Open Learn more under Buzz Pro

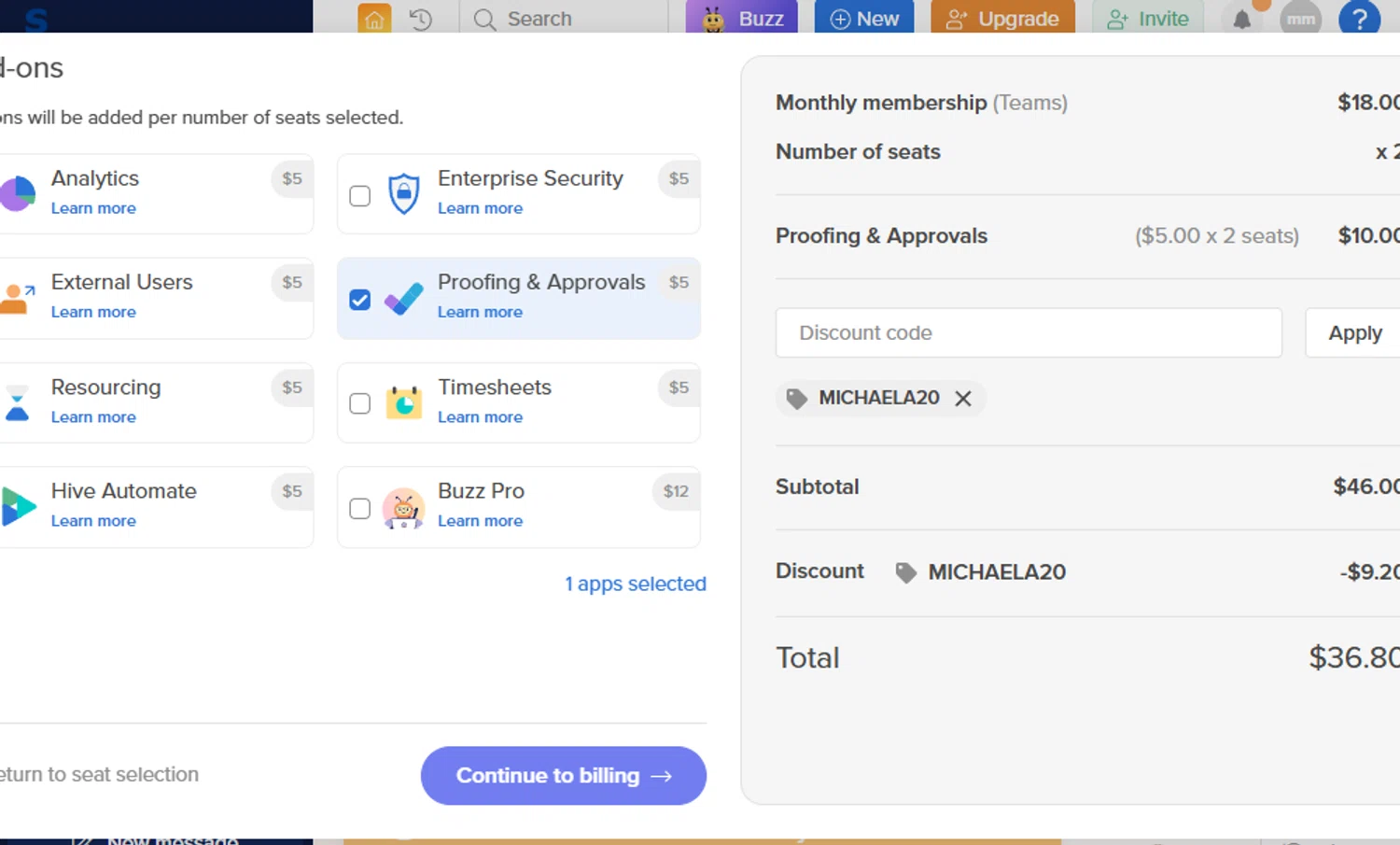click(480, 521)
